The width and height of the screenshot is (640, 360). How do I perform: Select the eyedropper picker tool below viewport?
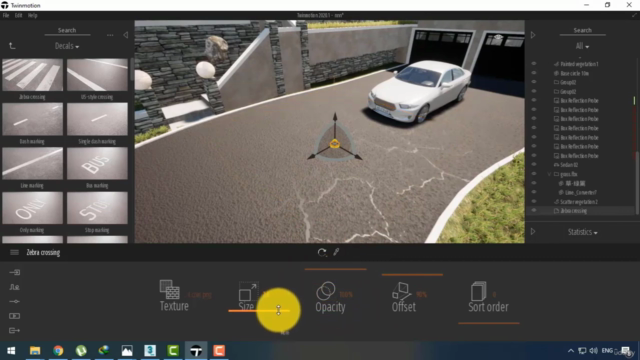[x=336, y=252]
